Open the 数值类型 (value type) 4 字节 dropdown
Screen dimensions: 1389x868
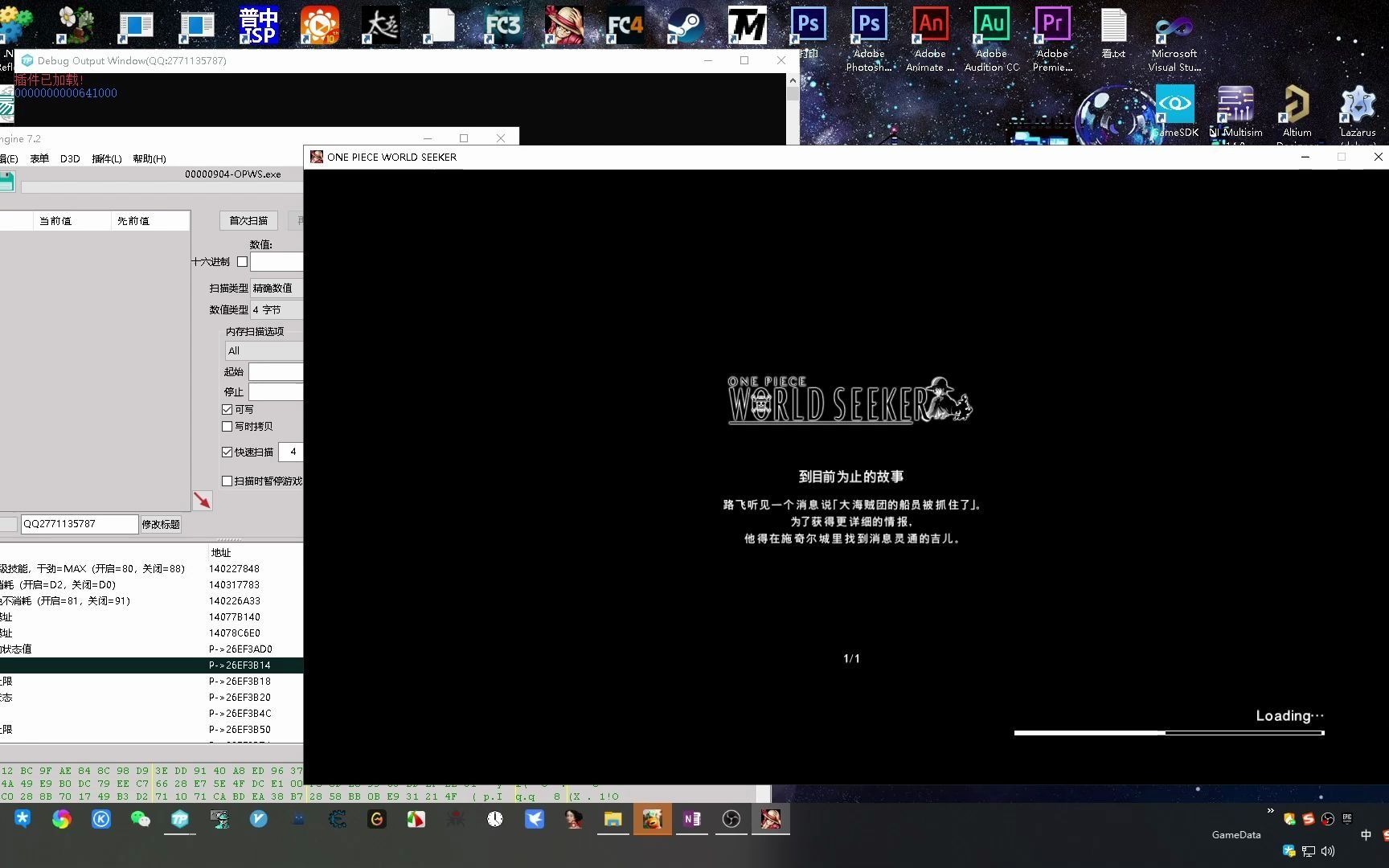click(x=277, y=309)
